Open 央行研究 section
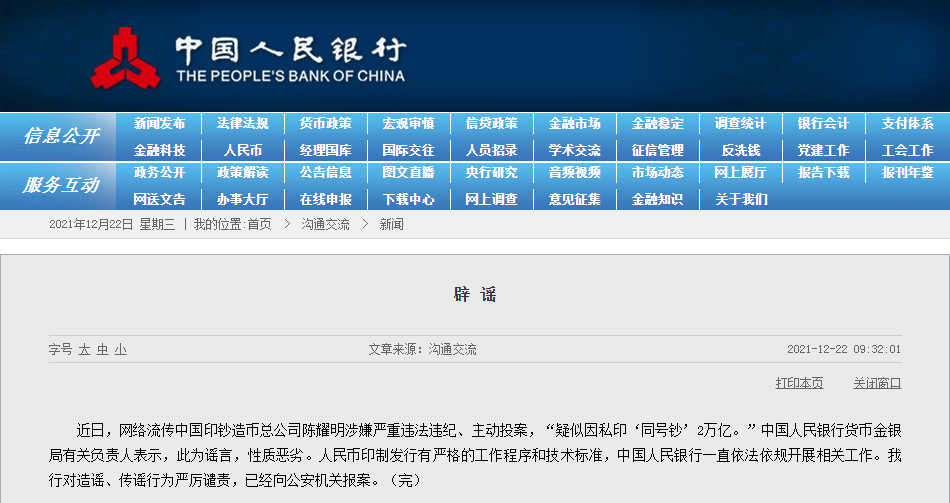Image resolution: width=950 pixels, height=503 pixels. tap(491, 173)
